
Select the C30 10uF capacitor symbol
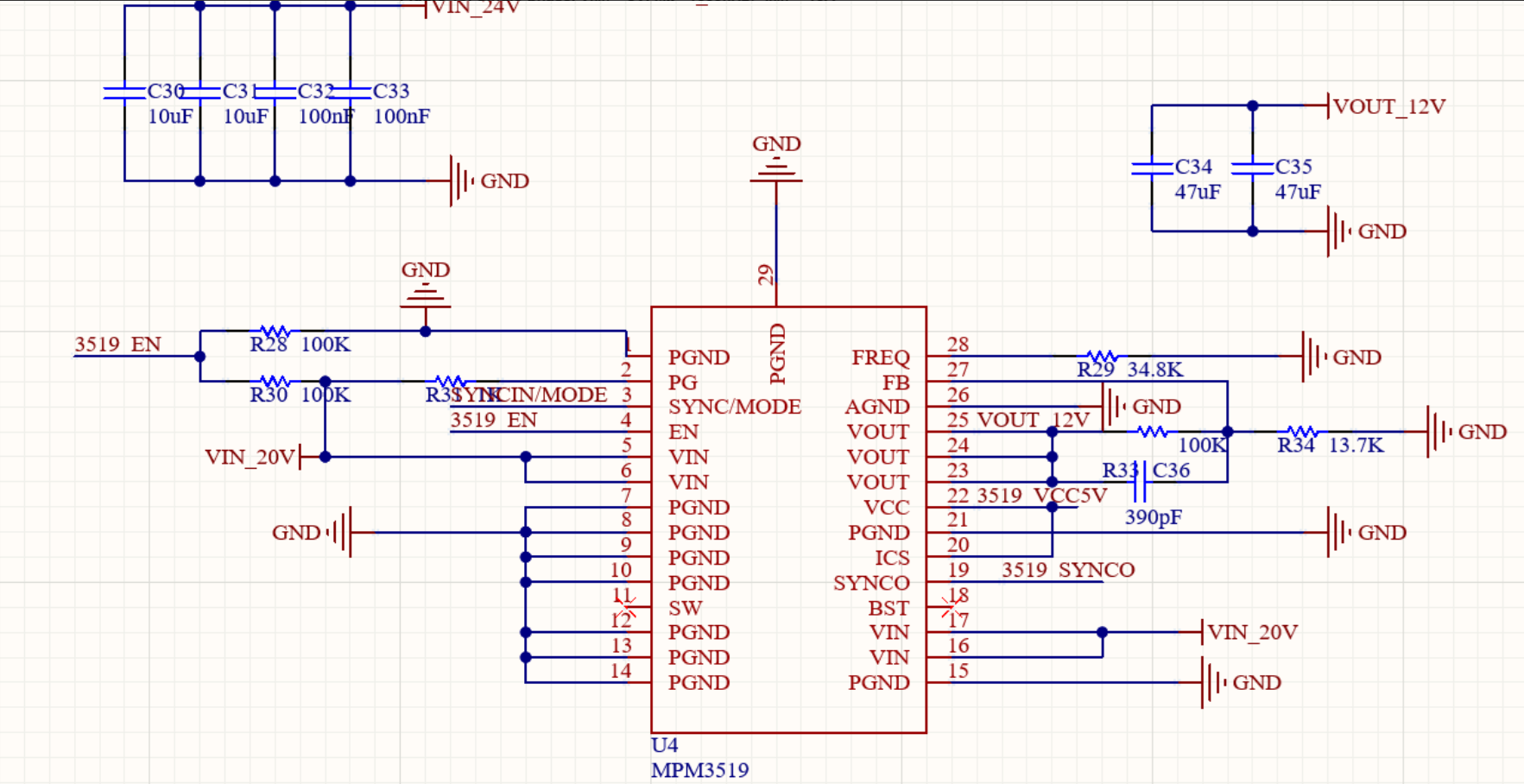124,92
